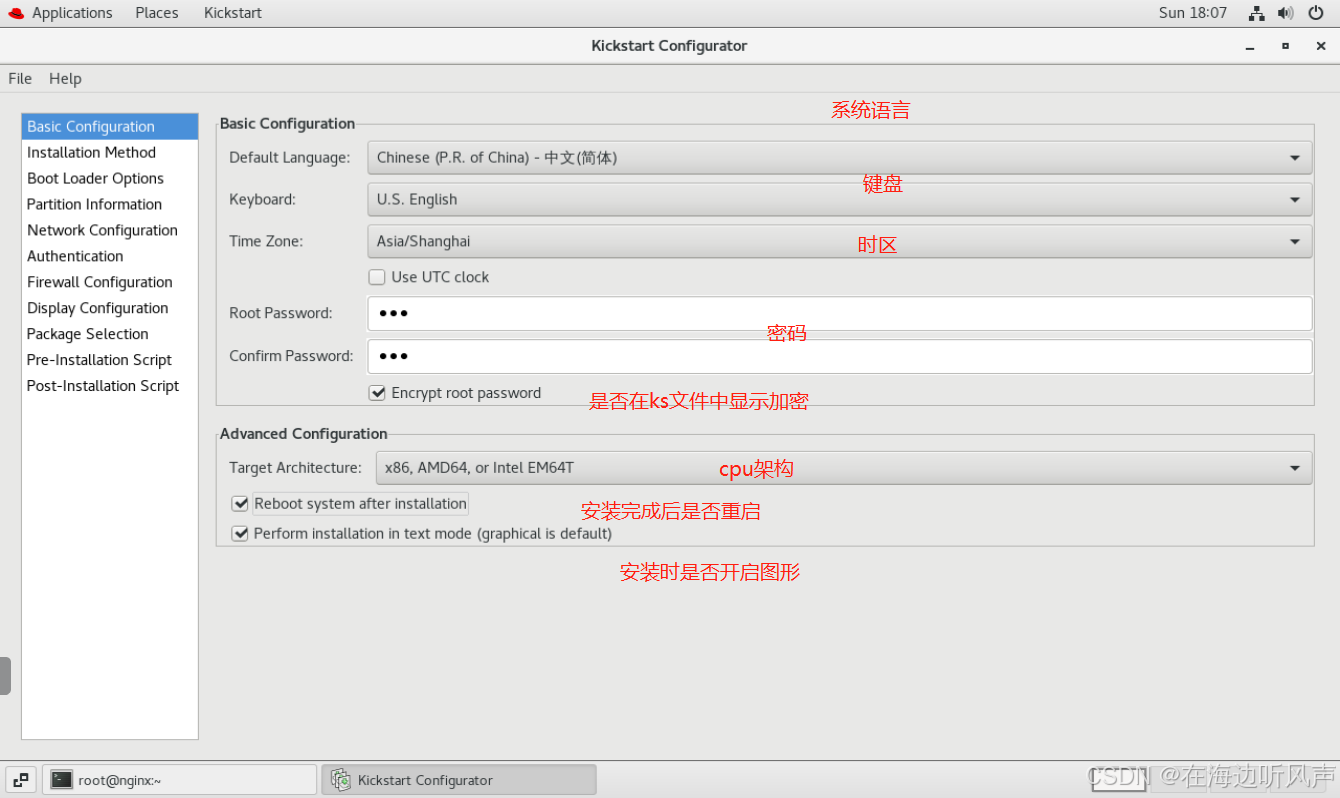Open the Target Architecture dropdown
The image size is (1340, 798).
[844, 468]
